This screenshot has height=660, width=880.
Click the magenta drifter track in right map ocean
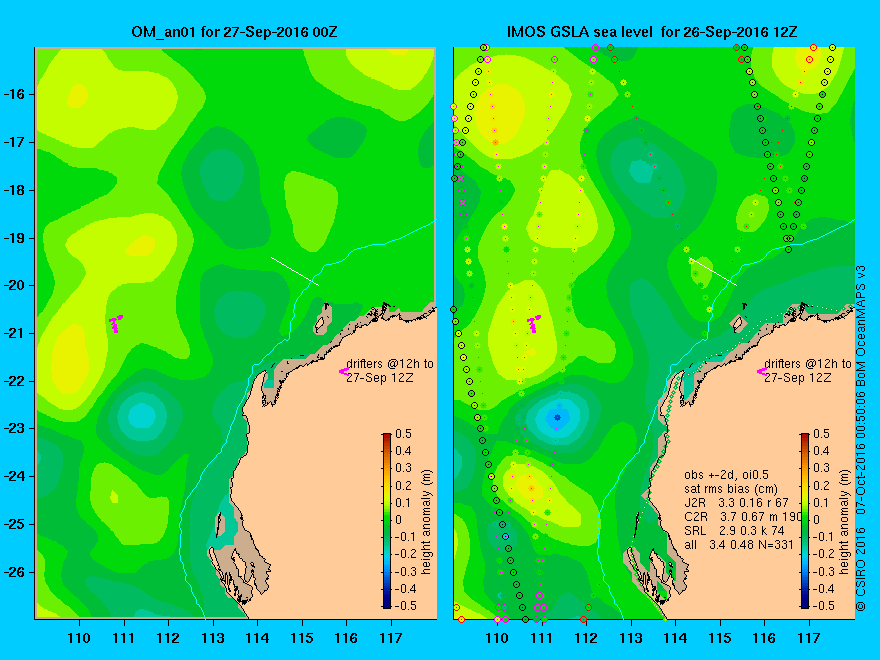(533, 323)
